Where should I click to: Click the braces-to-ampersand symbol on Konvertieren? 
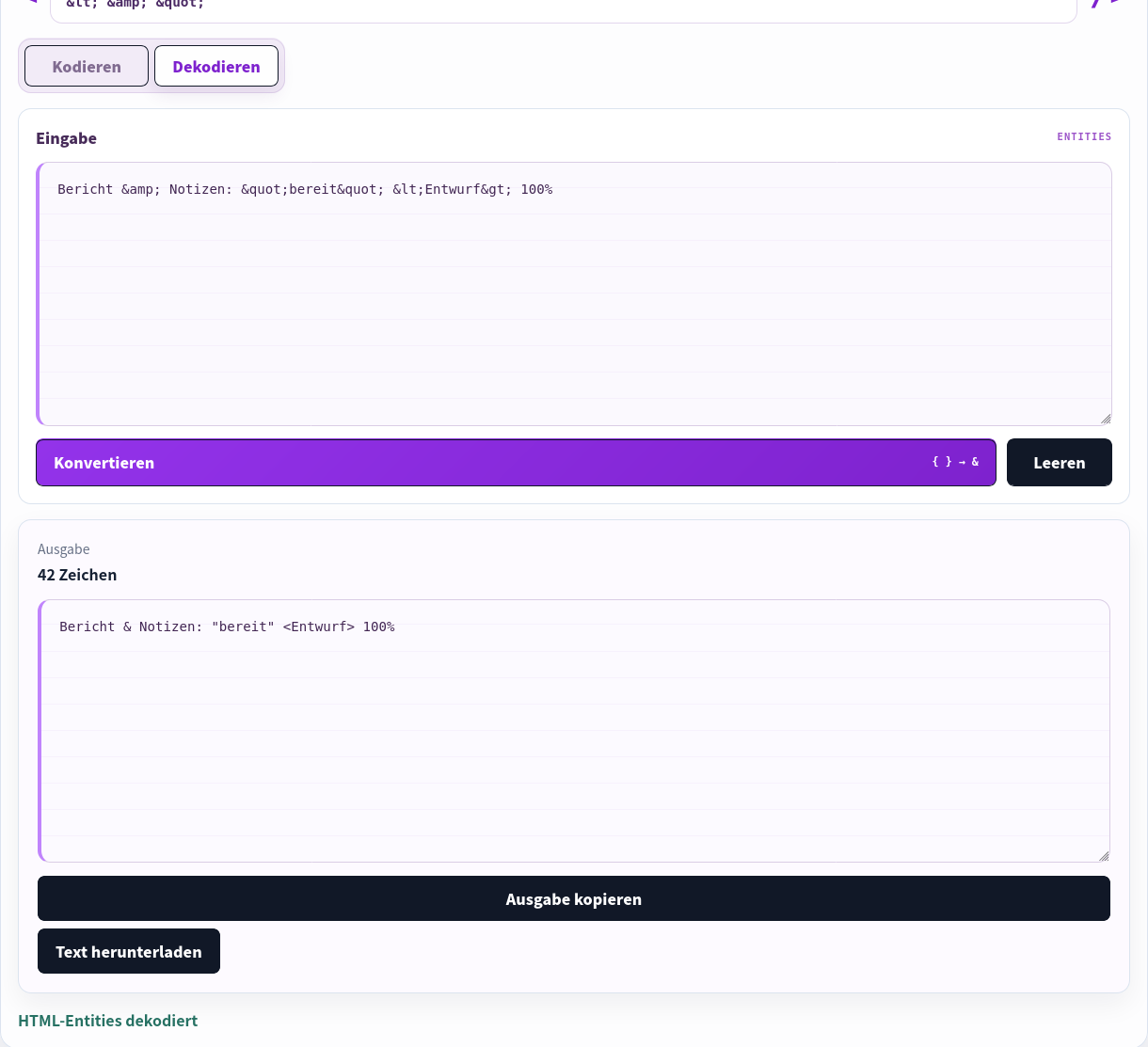pos(955,462)
